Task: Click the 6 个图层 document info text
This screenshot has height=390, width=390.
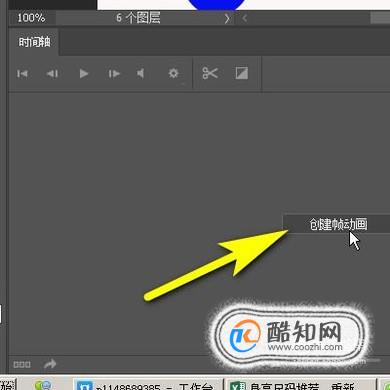Action: (x=138, y=18)
